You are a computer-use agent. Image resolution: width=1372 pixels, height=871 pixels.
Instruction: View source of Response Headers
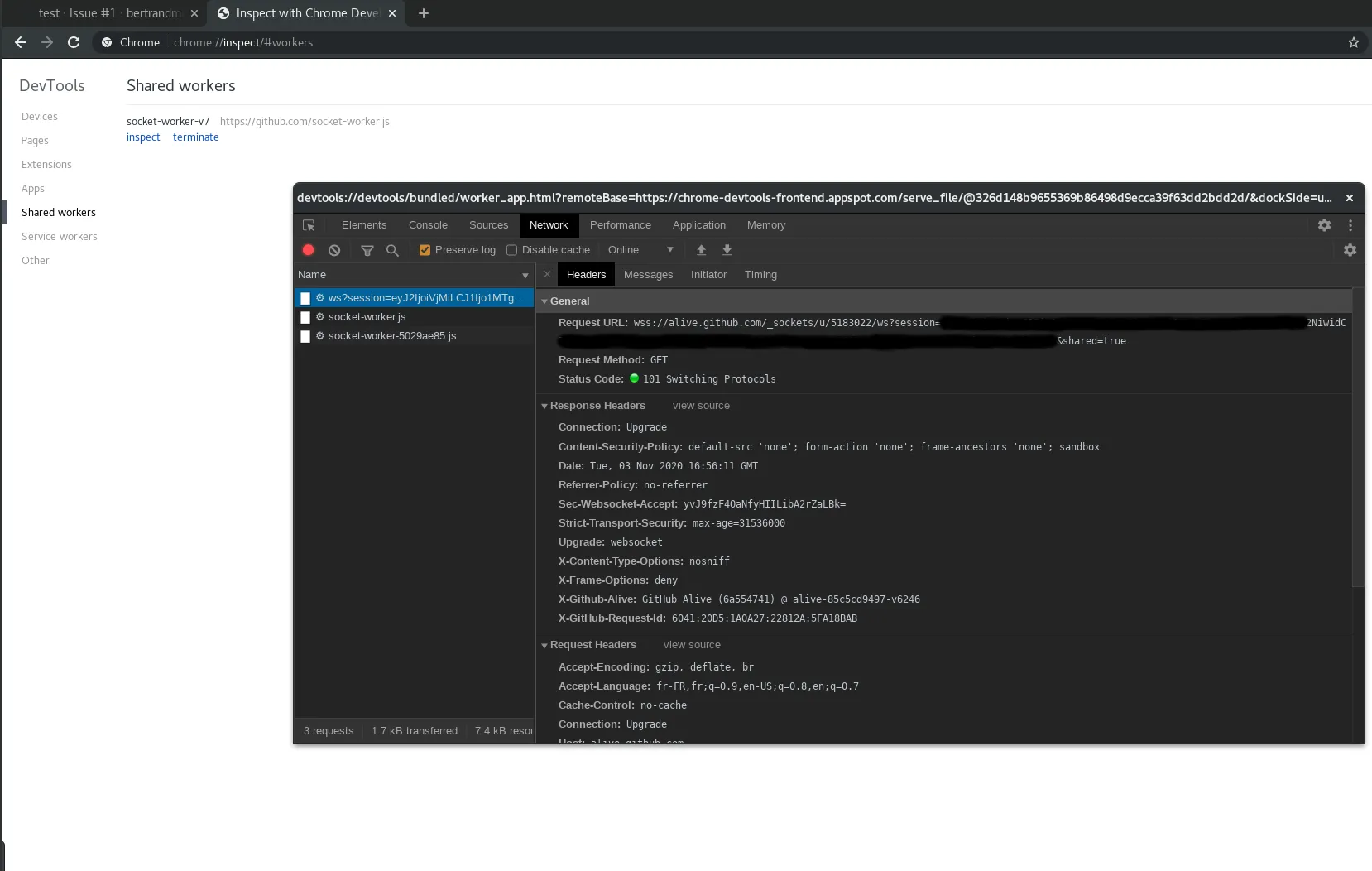tap(701, 406)
